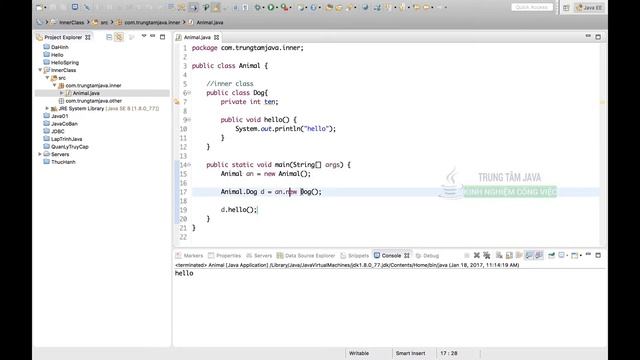Image resolution: width=640 pixels, height=360 pixels.
Task: Select the Animal.java editor tab
Action: [197, 37]
